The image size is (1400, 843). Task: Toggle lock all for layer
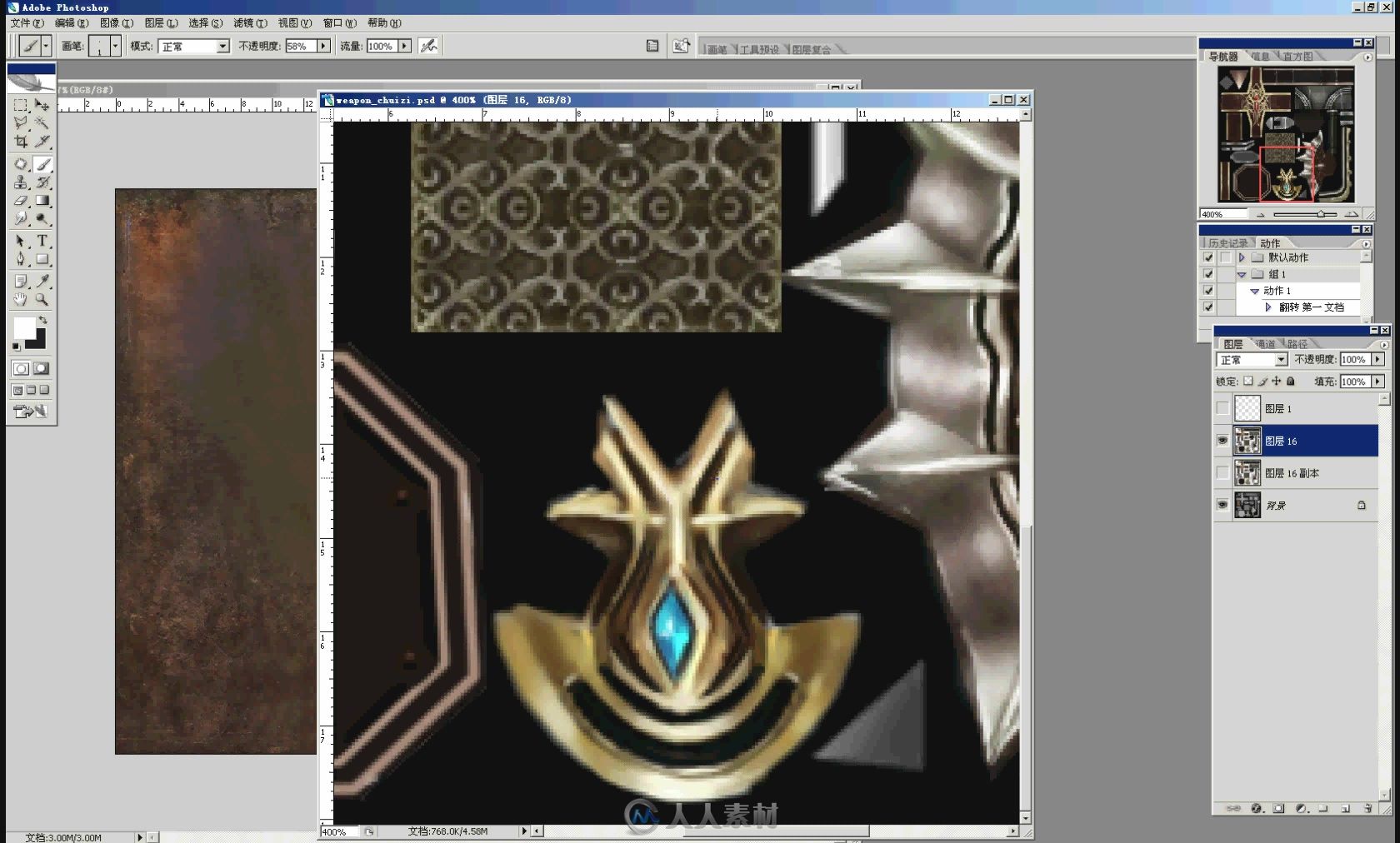click(x=1291, y=381)
